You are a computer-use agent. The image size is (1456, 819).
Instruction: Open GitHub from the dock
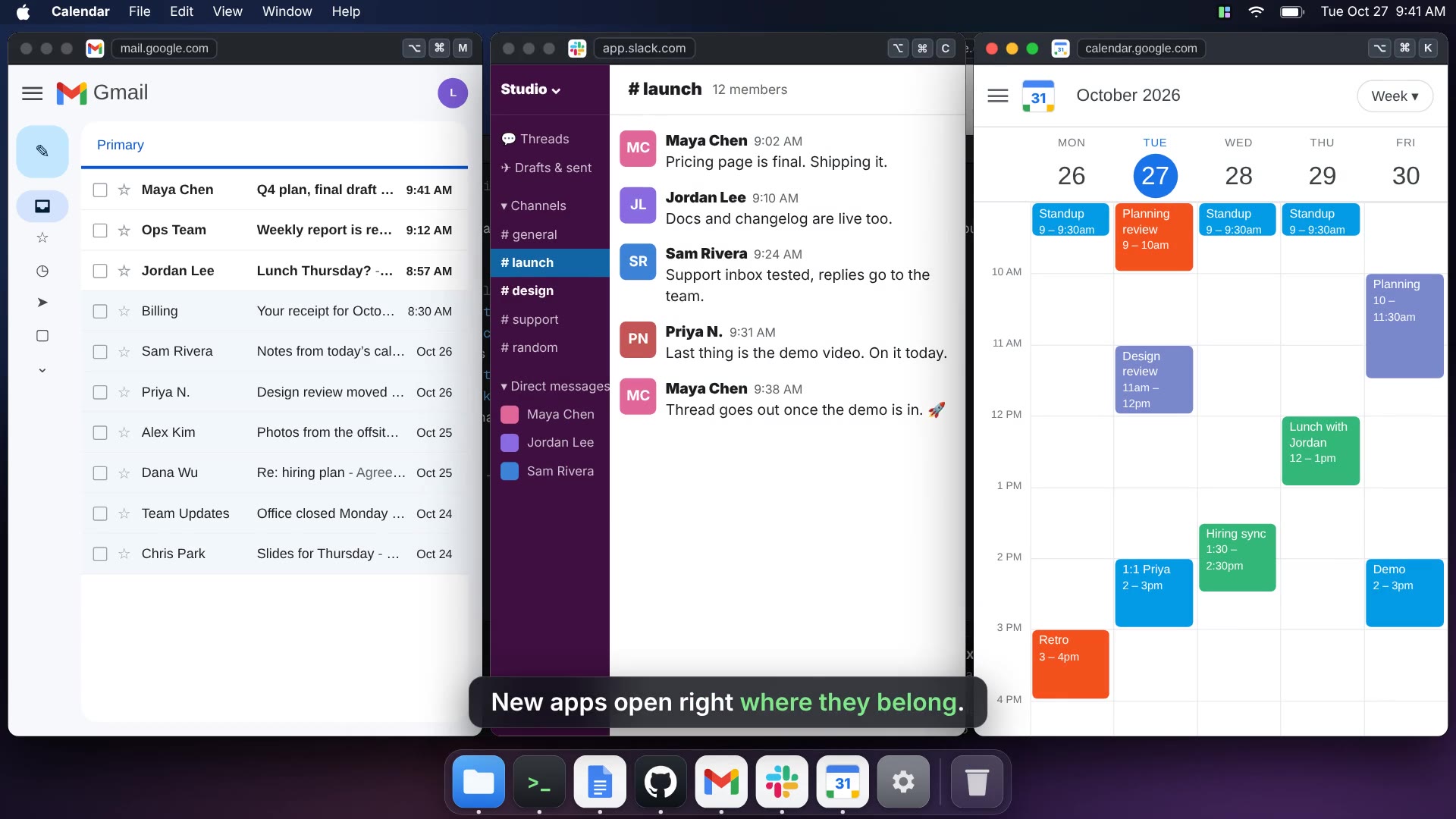(x=661, y=782)
